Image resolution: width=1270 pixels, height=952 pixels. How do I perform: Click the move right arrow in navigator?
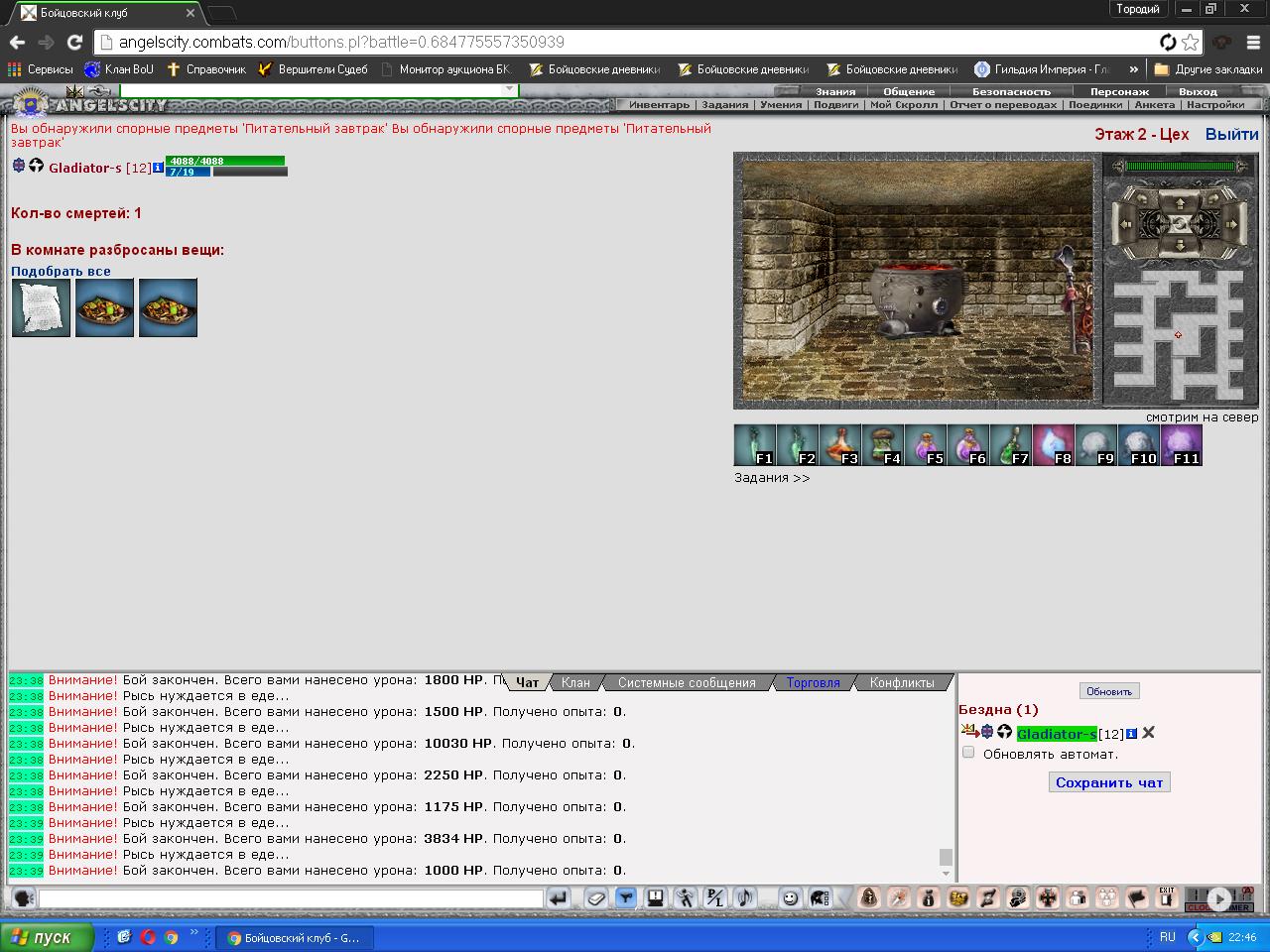click(x=1229, y=223)
